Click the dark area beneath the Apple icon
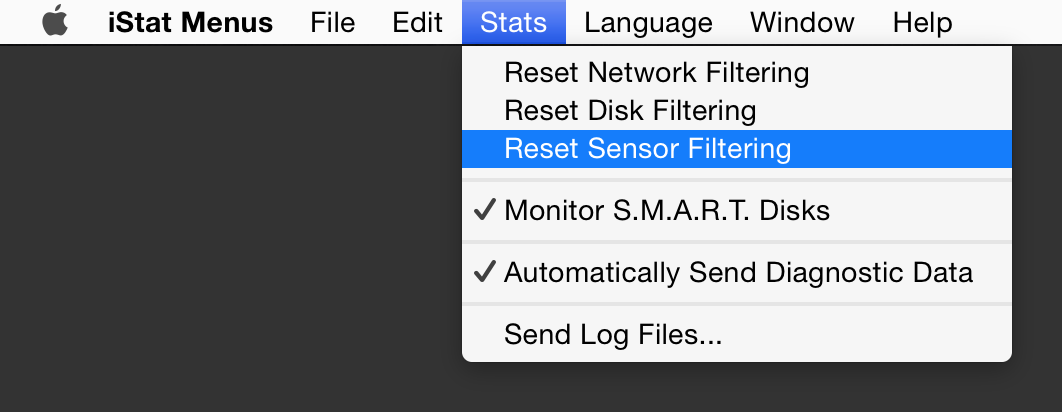This screenshot has height=412, width=1062. (56, 120)
